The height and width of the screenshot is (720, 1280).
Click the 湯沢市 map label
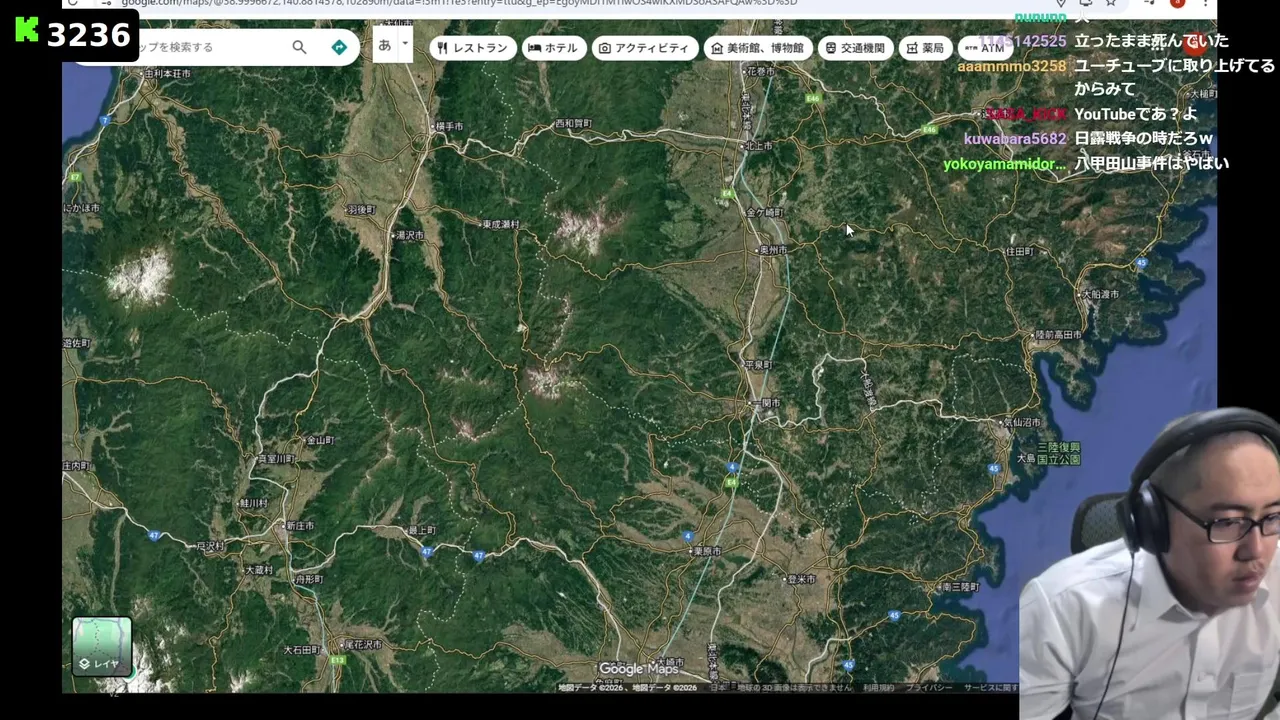coord(410,236)
